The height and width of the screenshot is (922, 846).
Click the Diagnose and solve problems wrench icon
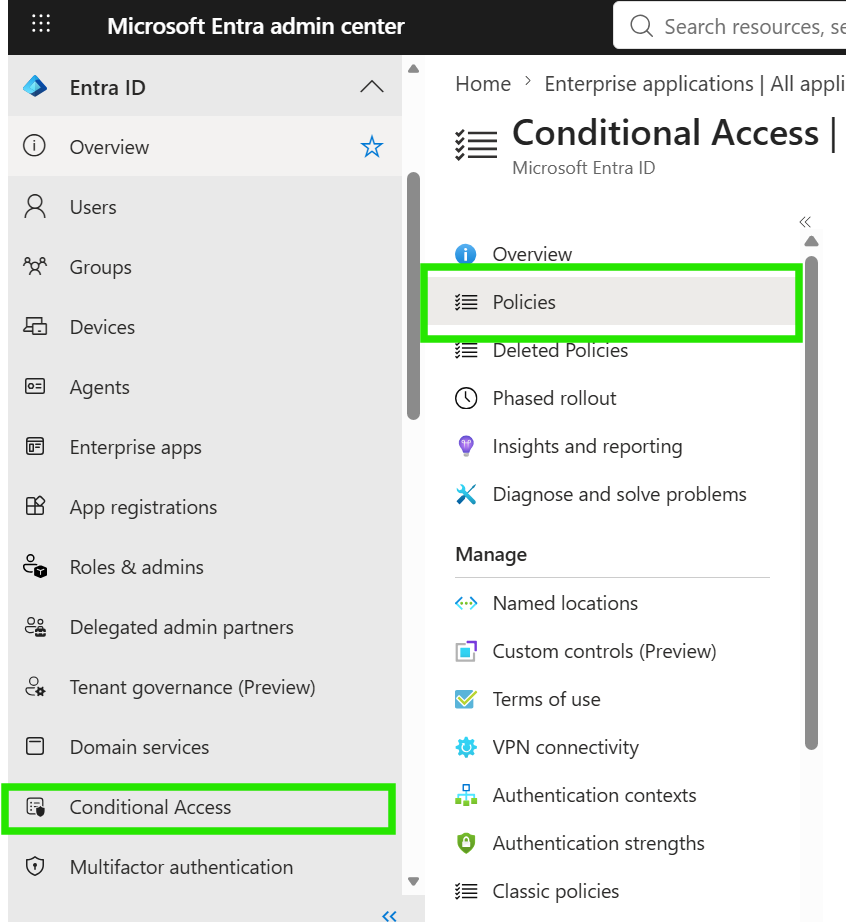click(x=466, y=494)
